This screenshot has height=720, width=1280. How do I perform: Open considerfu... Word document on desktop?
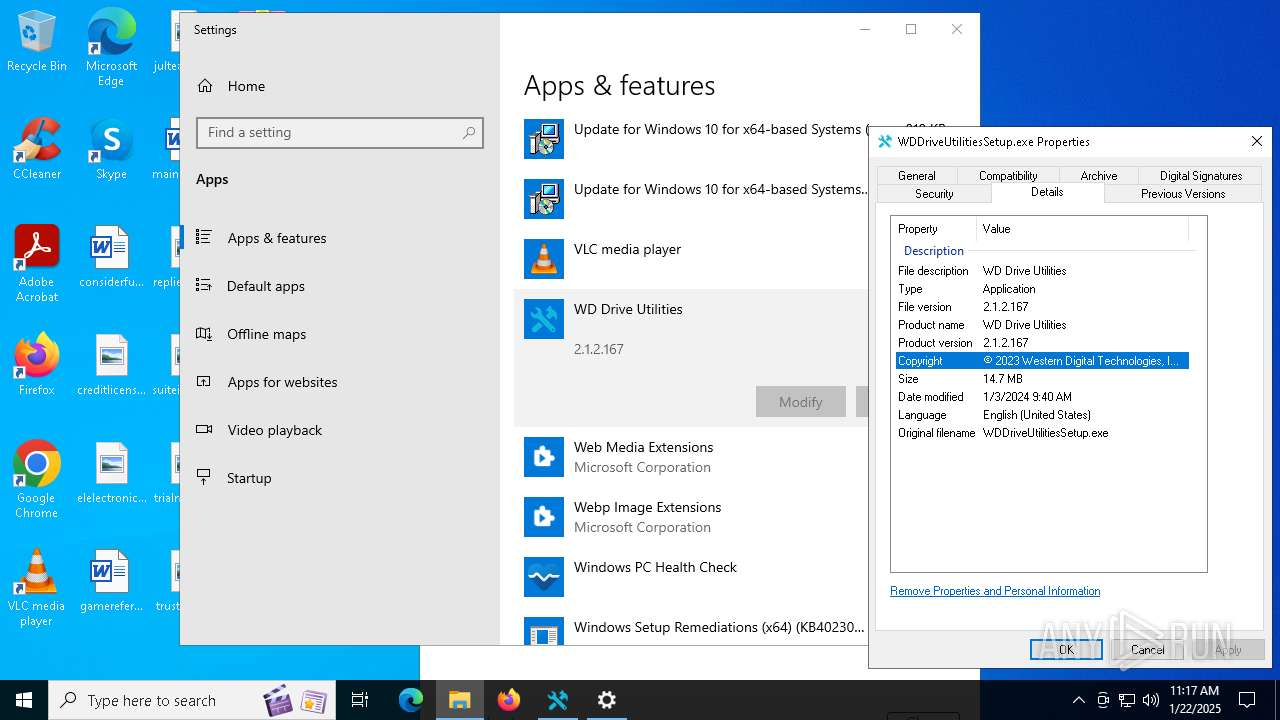click(111, 256)
